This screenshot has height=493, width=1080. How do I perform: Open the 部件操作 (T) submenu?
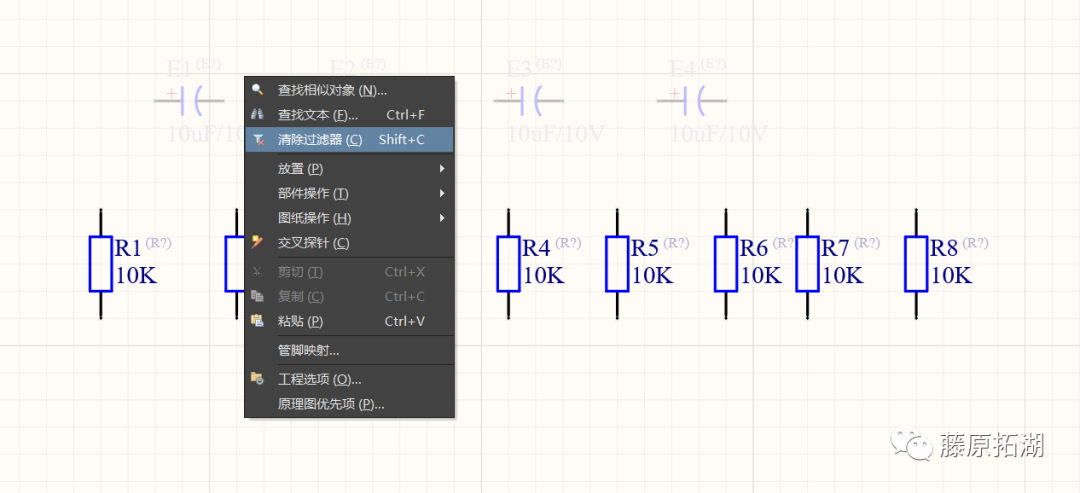(x=350, y=193)
